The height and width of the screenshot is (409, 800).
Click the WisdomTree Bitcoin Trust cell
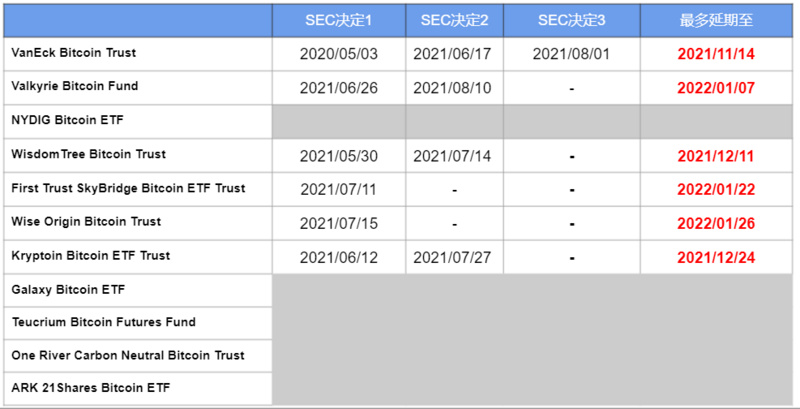pos(89,154)
